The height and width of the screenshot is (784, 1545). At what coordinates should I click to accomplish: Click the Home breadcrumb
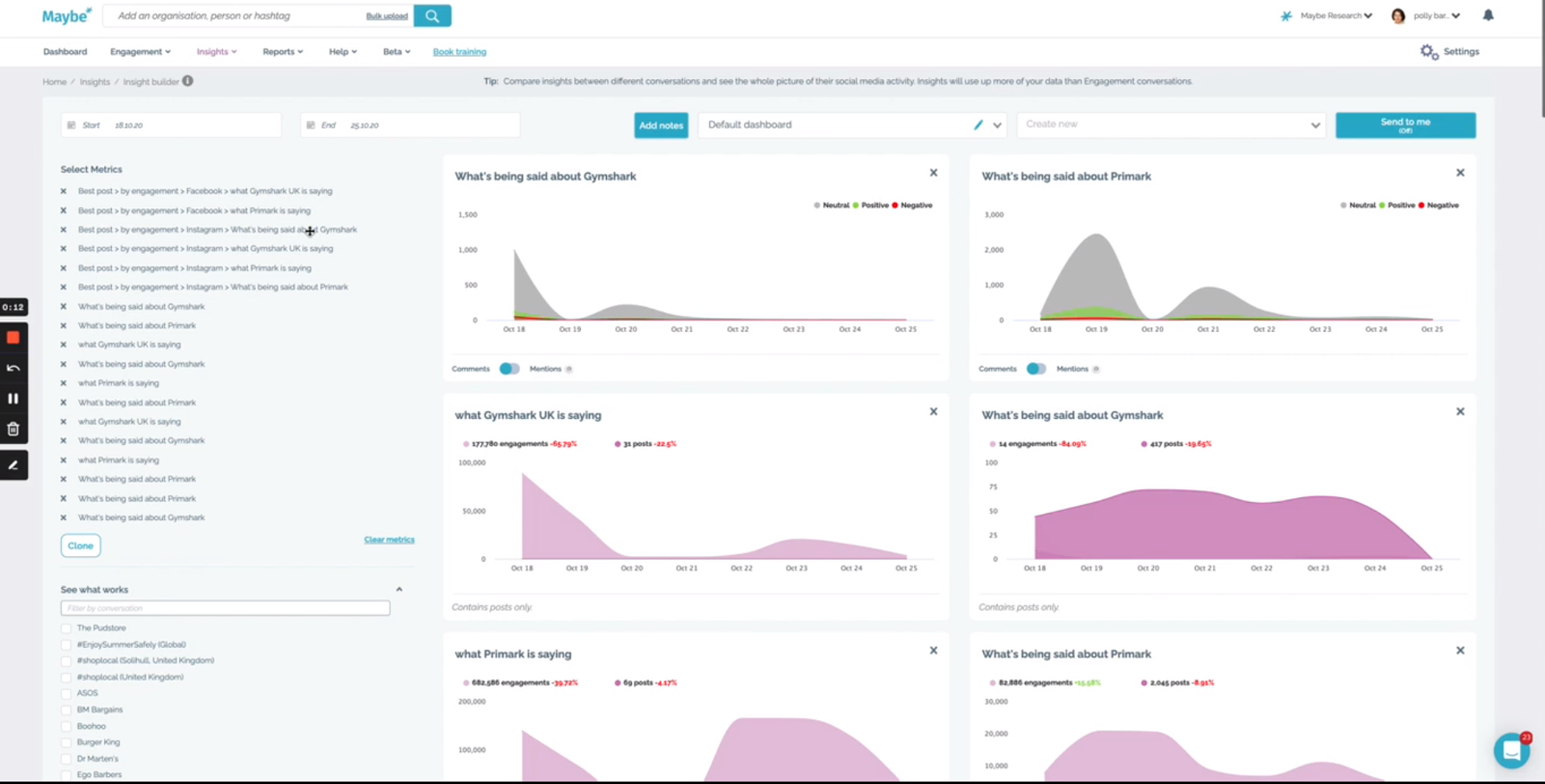pyautogui.click(x=54, y=81)
